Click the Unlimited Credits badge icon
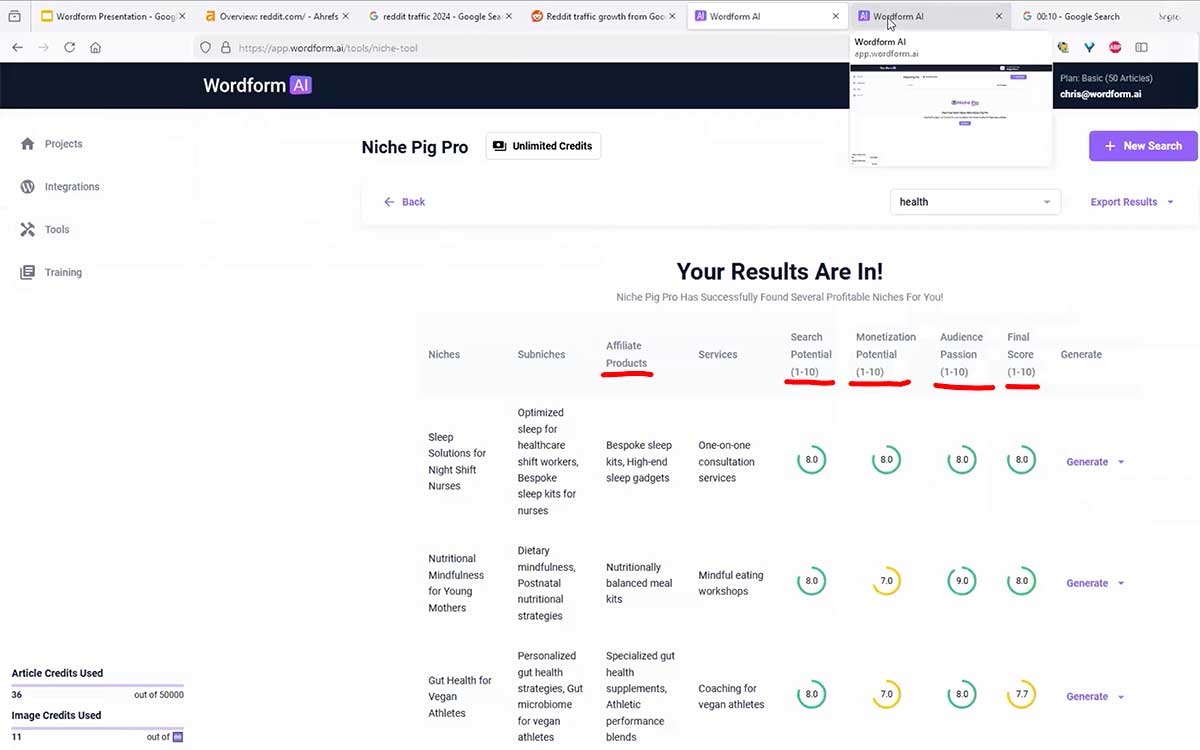1200x750 pixels. [500, 145]
